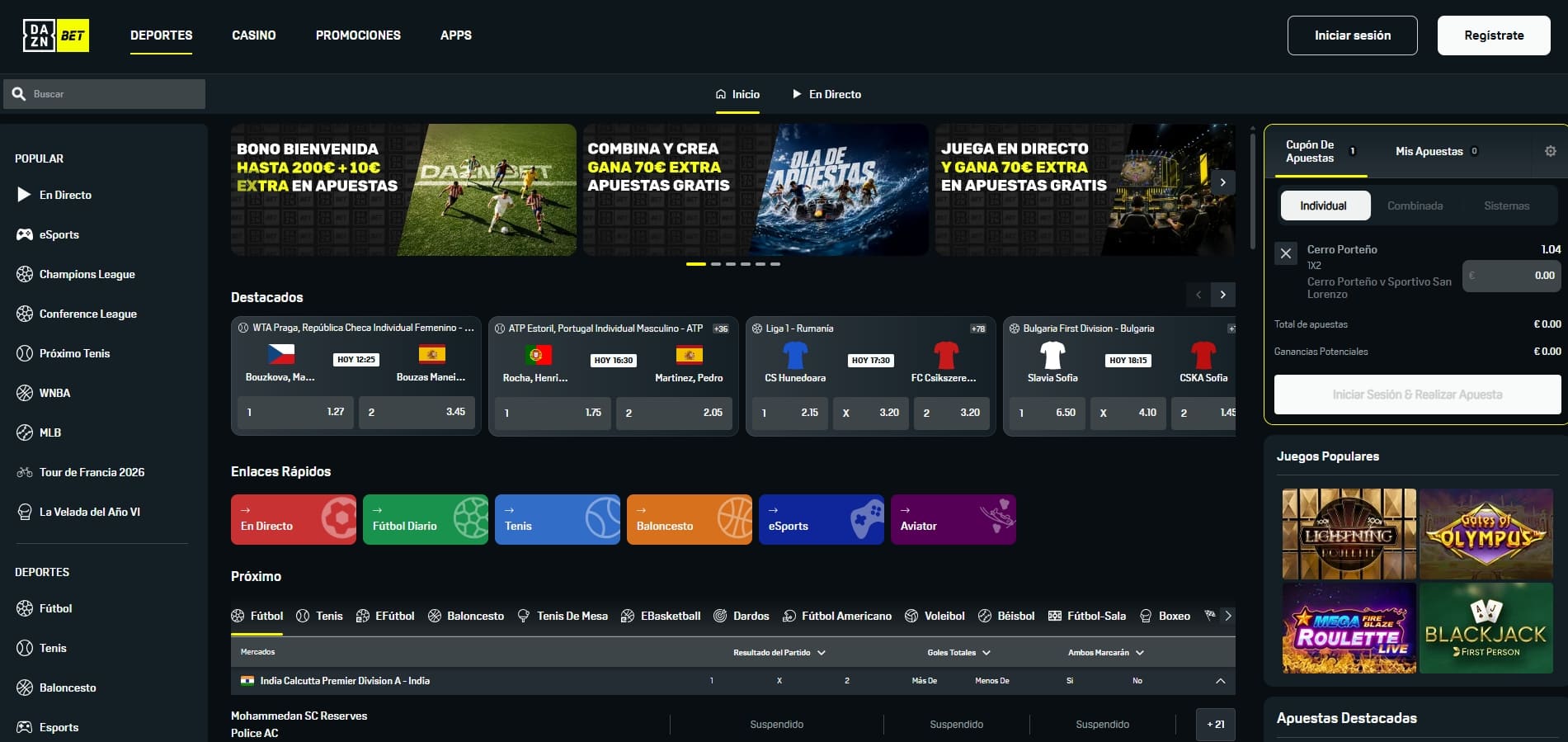Select EFútbol sport tab in Próximo
The image size is (1568, 742).
(385, 616)
